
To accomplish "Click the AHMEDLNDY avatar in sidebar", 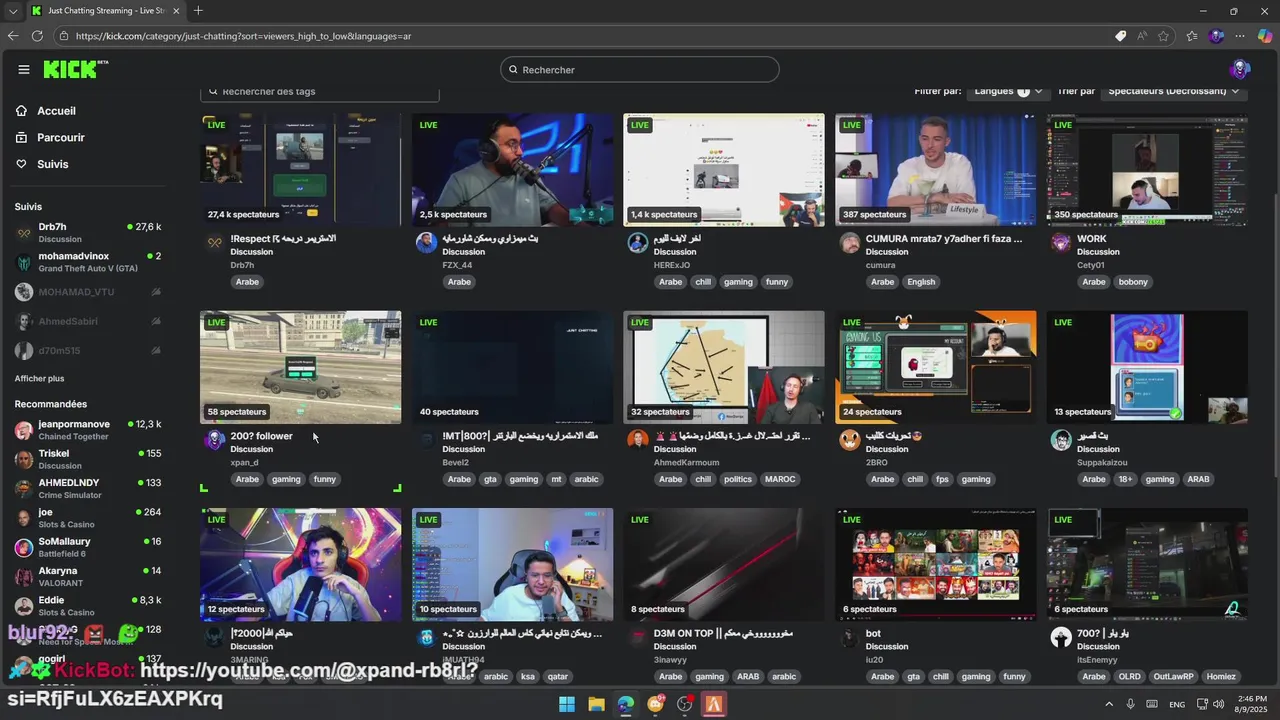I will click(x=24, y=489).
